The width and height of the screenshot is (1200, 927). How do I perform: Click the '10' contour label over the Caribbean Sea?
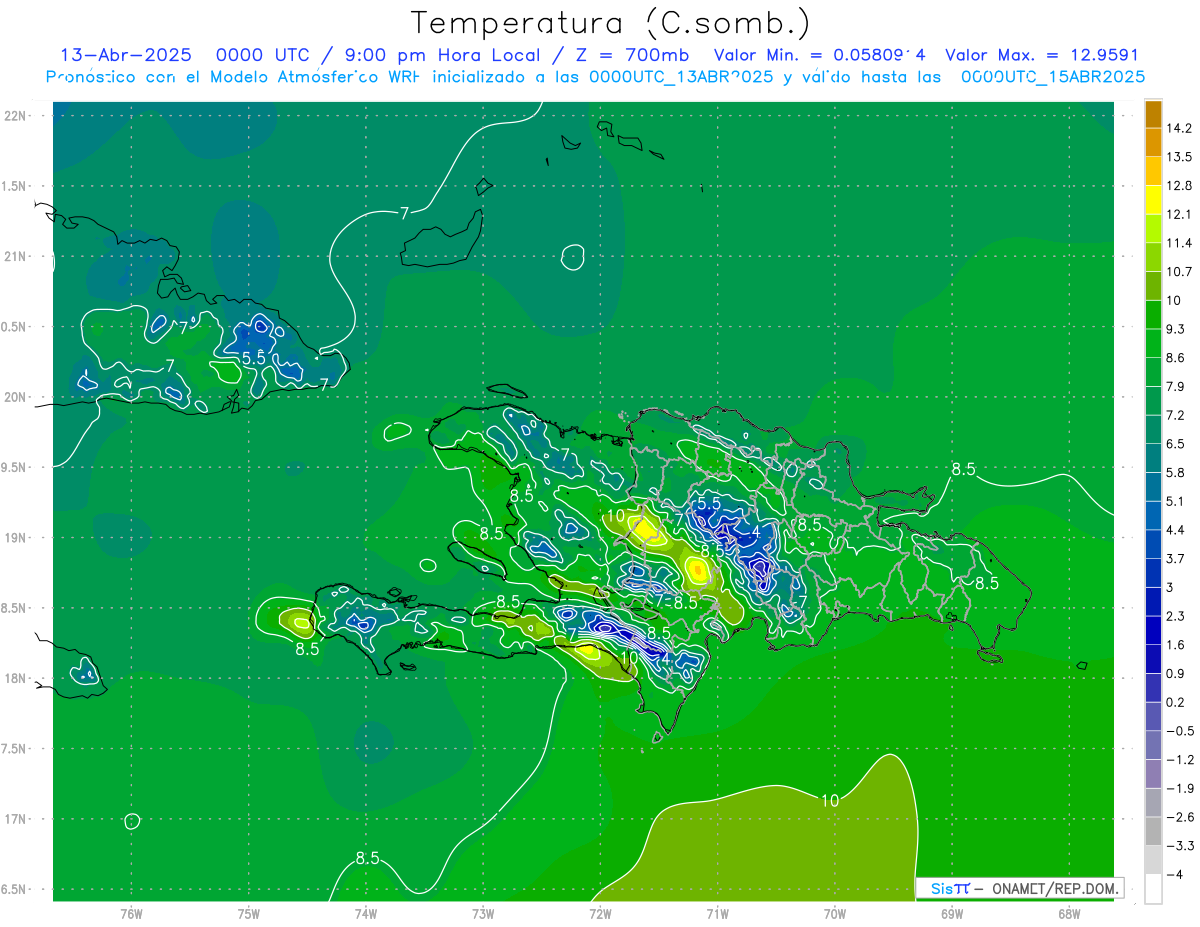[830, 800]
